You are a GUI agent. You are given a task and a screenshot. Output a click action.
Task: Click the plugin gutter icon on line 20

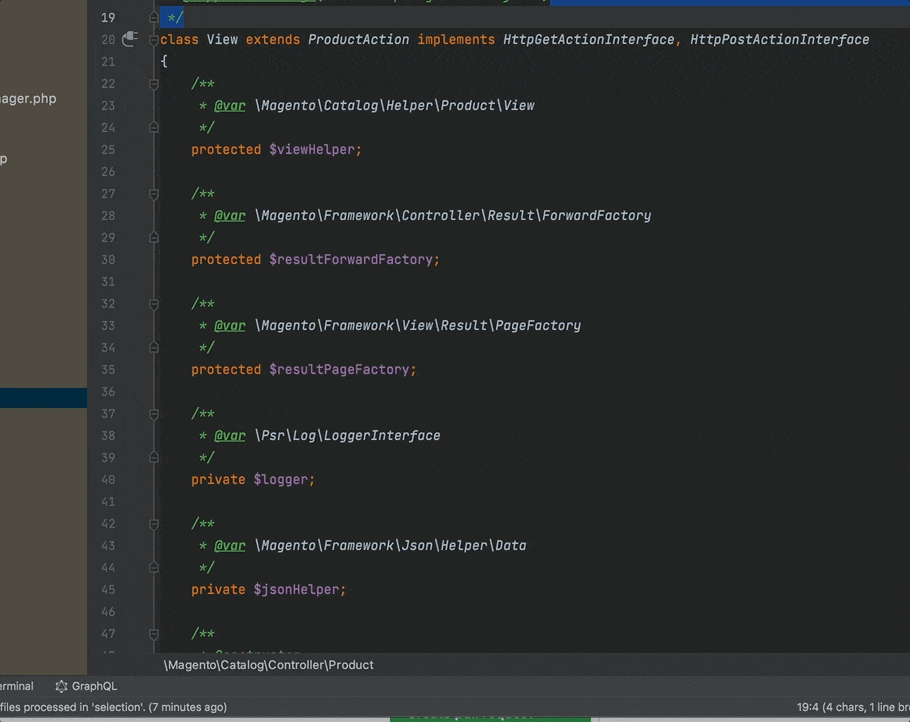point(129,39)
